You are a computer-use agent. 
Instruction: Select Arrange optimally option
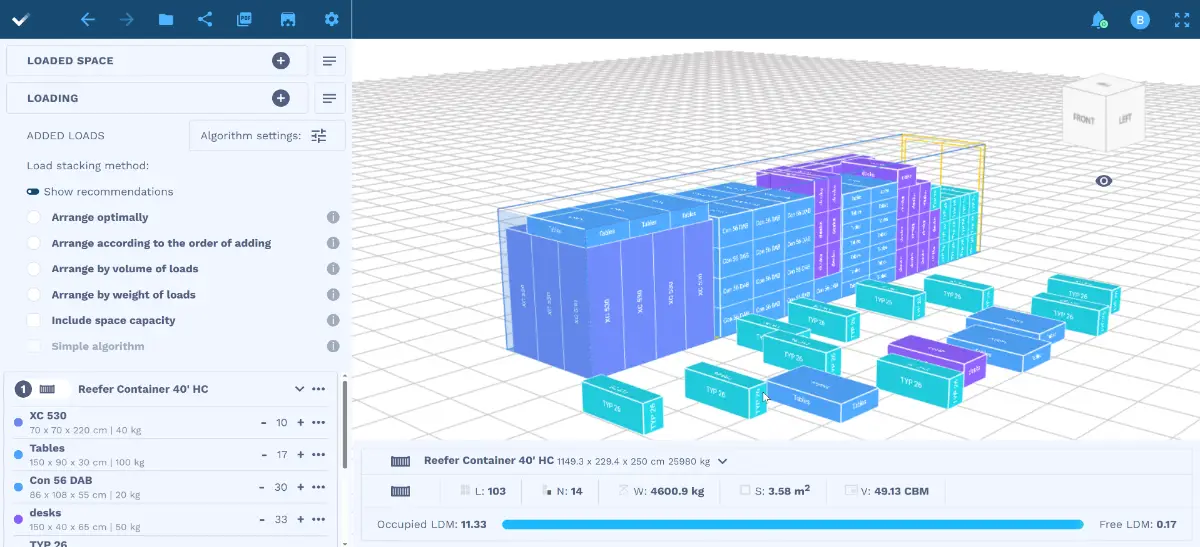pos(34,217)
